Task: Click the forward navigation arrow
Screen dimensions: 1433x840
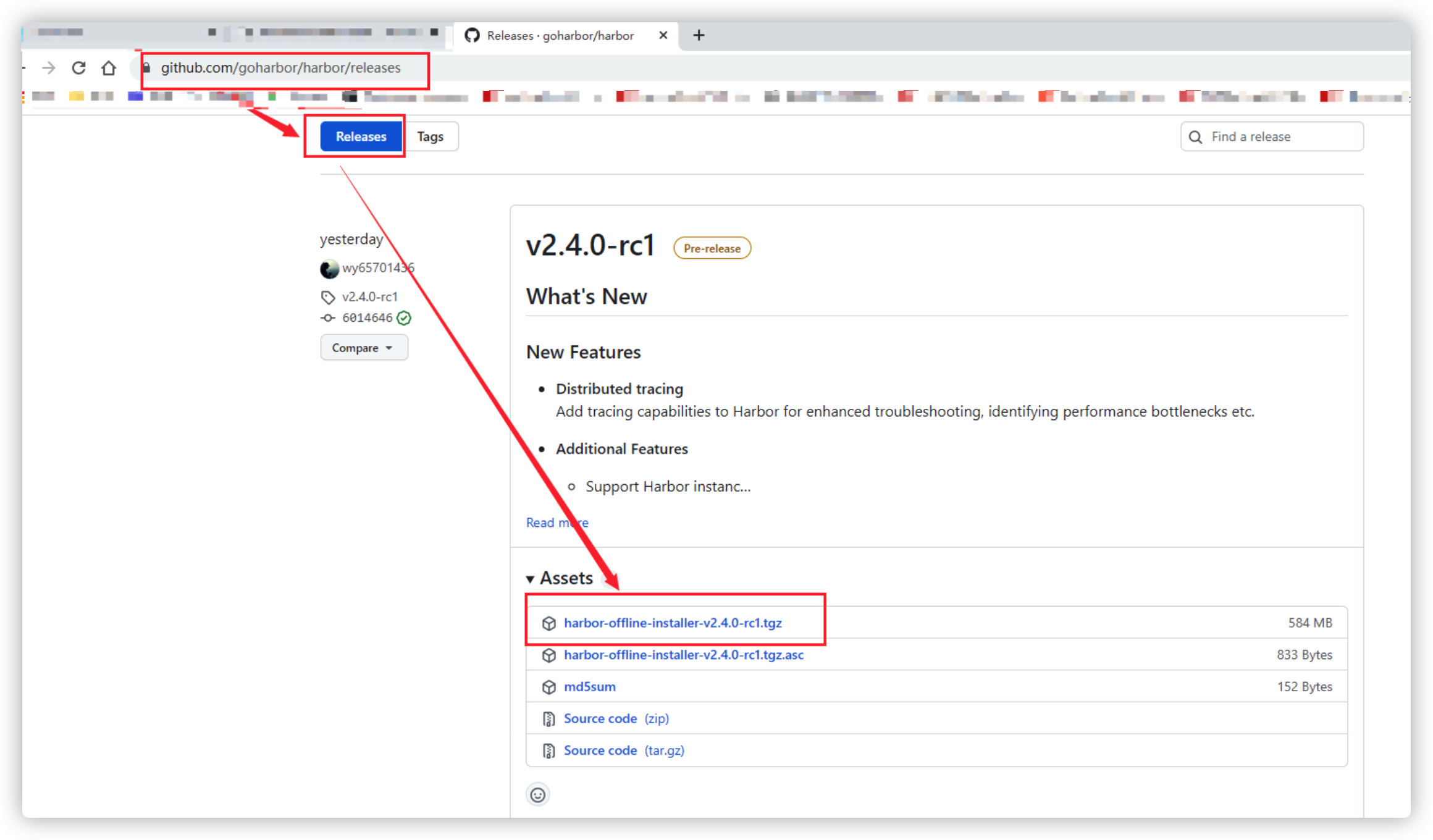Action: [49, 68]
